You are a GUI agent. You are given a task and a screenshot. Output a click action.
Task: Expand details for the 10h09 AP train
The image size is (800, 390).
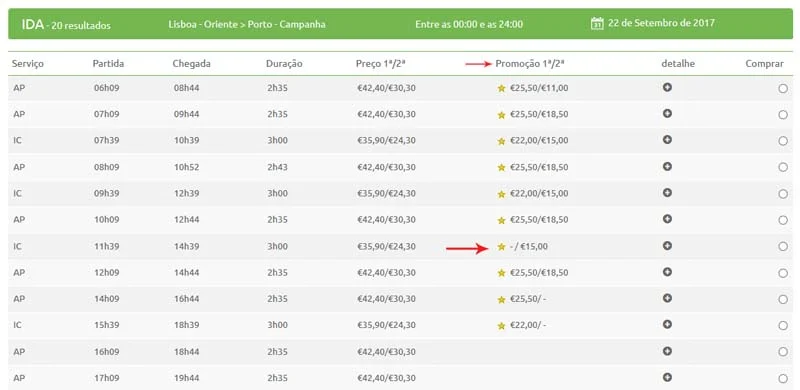pyautogui.click(x=667, y=219)
